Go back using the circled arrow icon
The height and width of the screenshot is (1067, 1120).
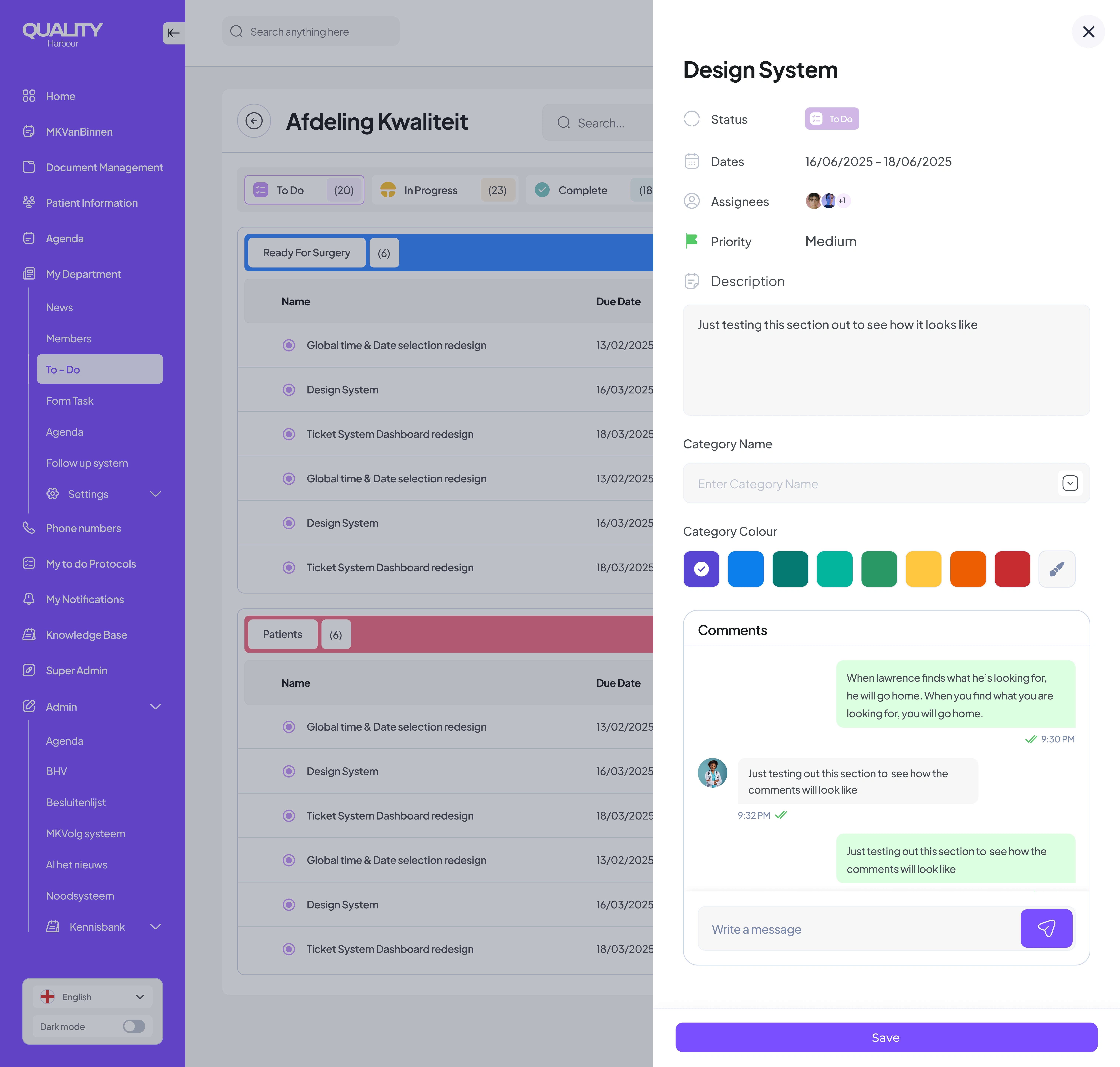(254, 121)
